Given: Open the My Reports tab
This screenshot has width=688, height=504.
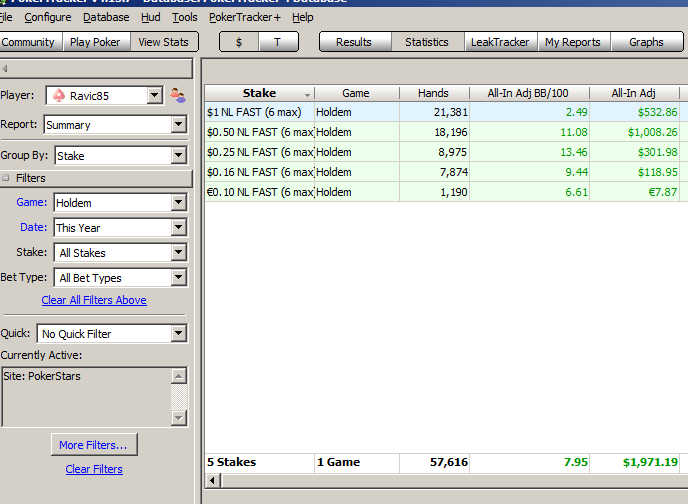Looking at the screenshot, I should coord(573,42).
